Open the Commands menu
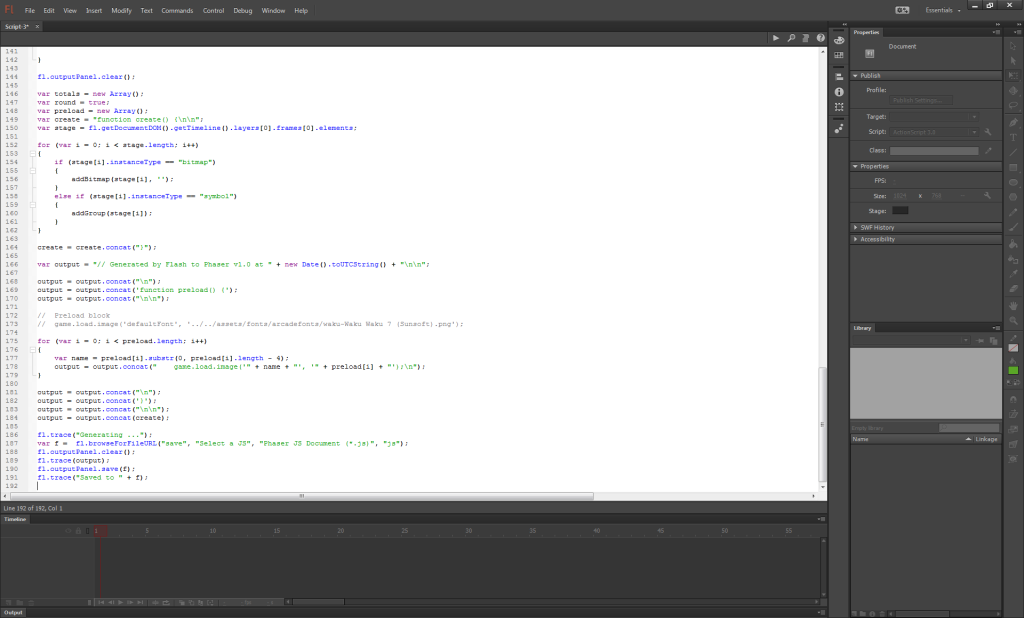This screenshot has height=618, width=1024. (x=177, y=10)
